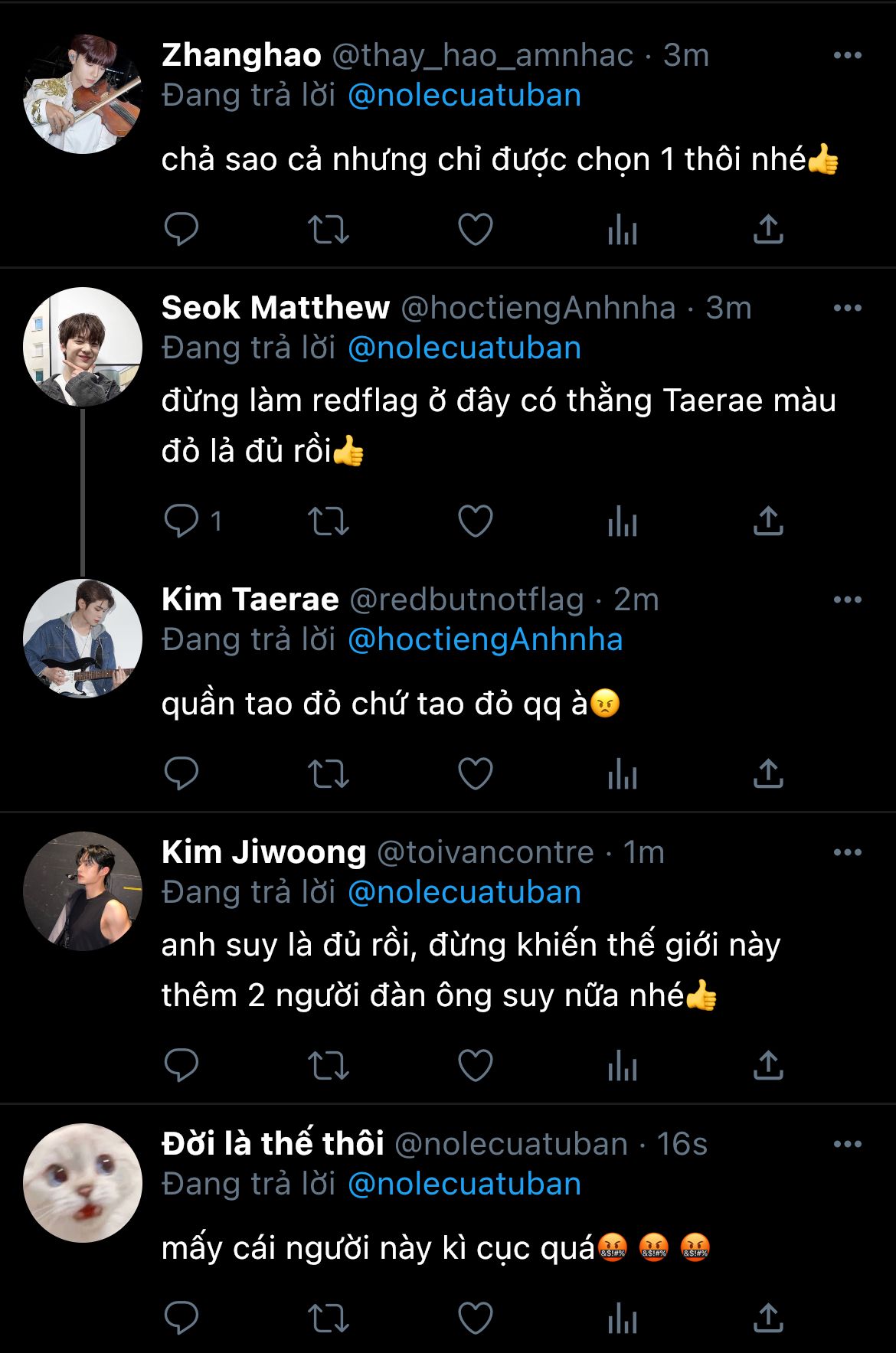Image resolution: width=896 pixels, height=1353 pixels.
Task: Retweet Kim Jiwoong's tweet
Action: [x=329, y=1066]
